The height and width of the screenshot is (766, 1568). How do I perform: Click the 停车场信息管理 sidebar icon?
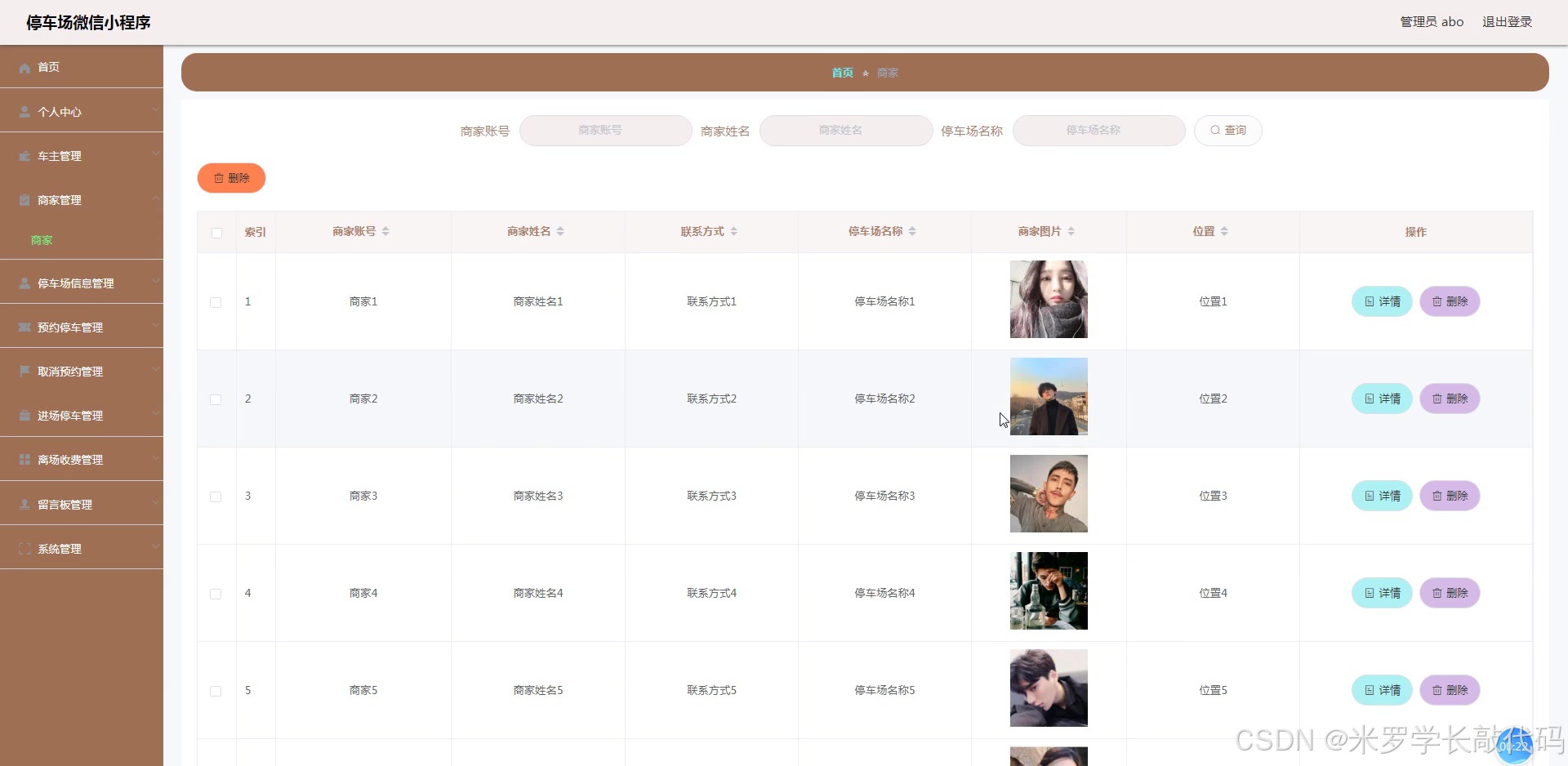tap(24, 283)
